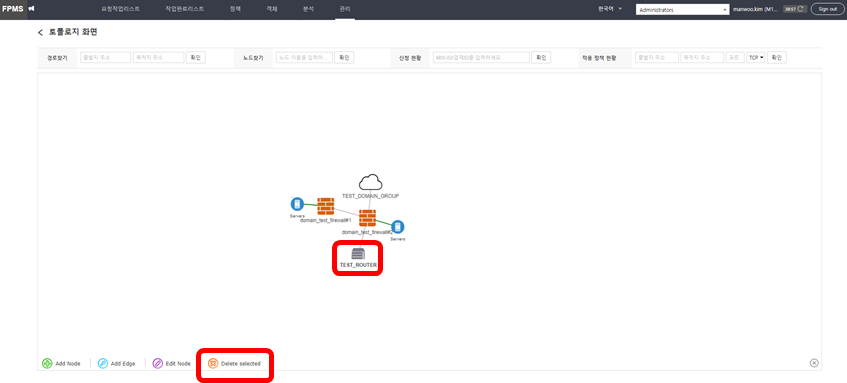Screen dimensions: 847x383
Task: Click 확인 button in 경로찾기 section
Action: pos(196,57)
